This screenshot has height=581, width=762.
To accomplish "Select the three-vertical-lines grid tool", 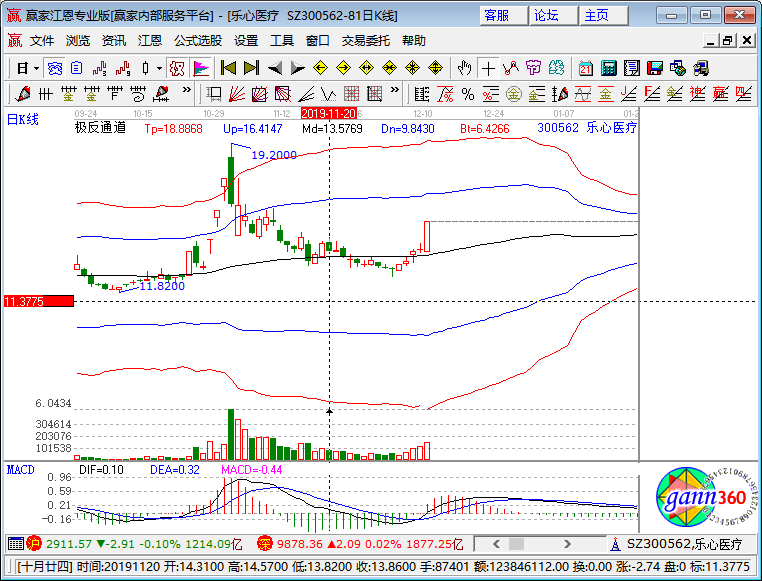I will click(x=46, y=94).
